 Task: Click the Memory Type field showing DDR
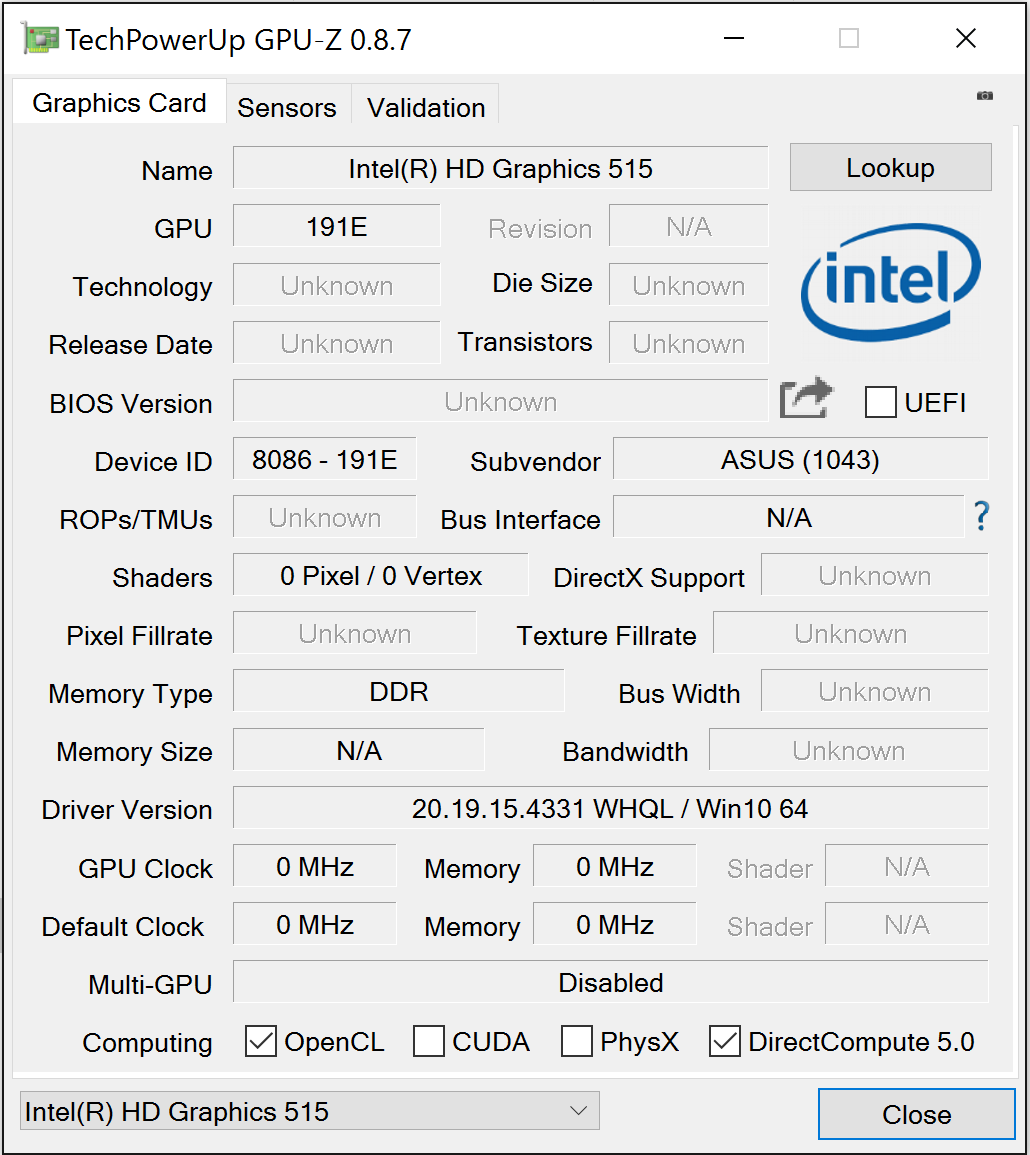coord(399,692)
